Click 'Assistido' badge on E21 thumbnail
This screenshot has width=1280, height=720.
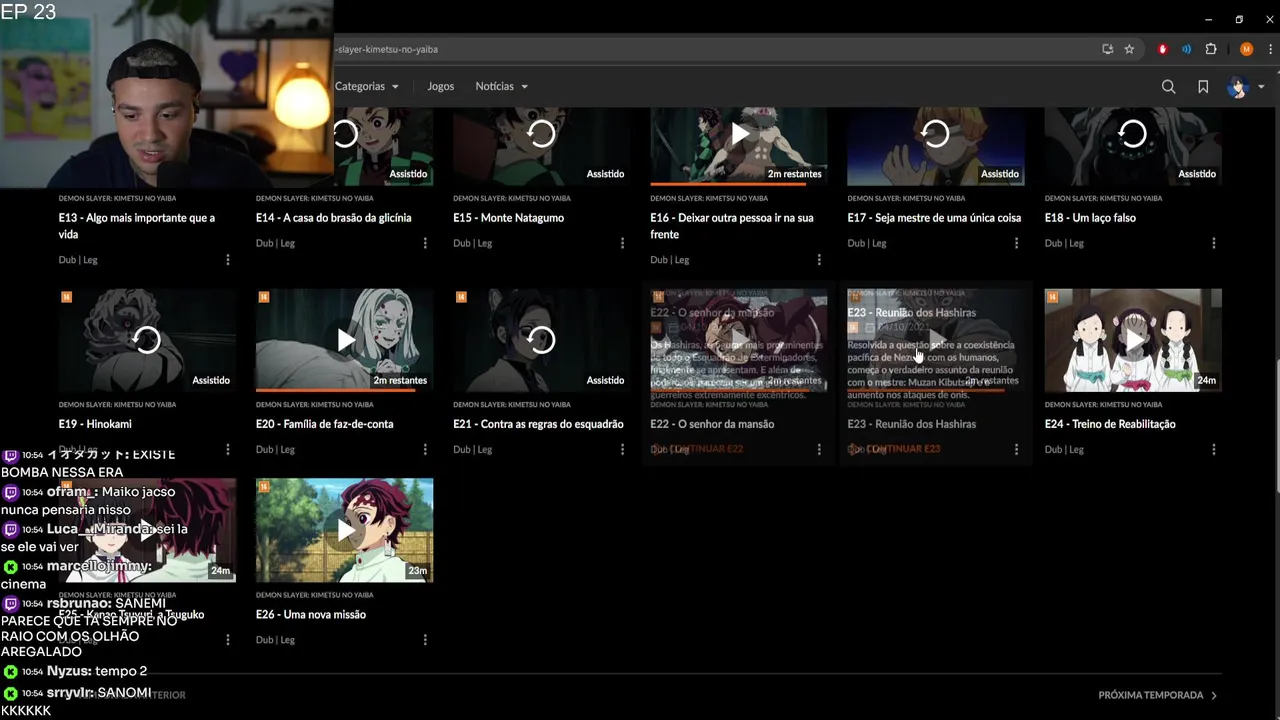click(x=605, y=380)
